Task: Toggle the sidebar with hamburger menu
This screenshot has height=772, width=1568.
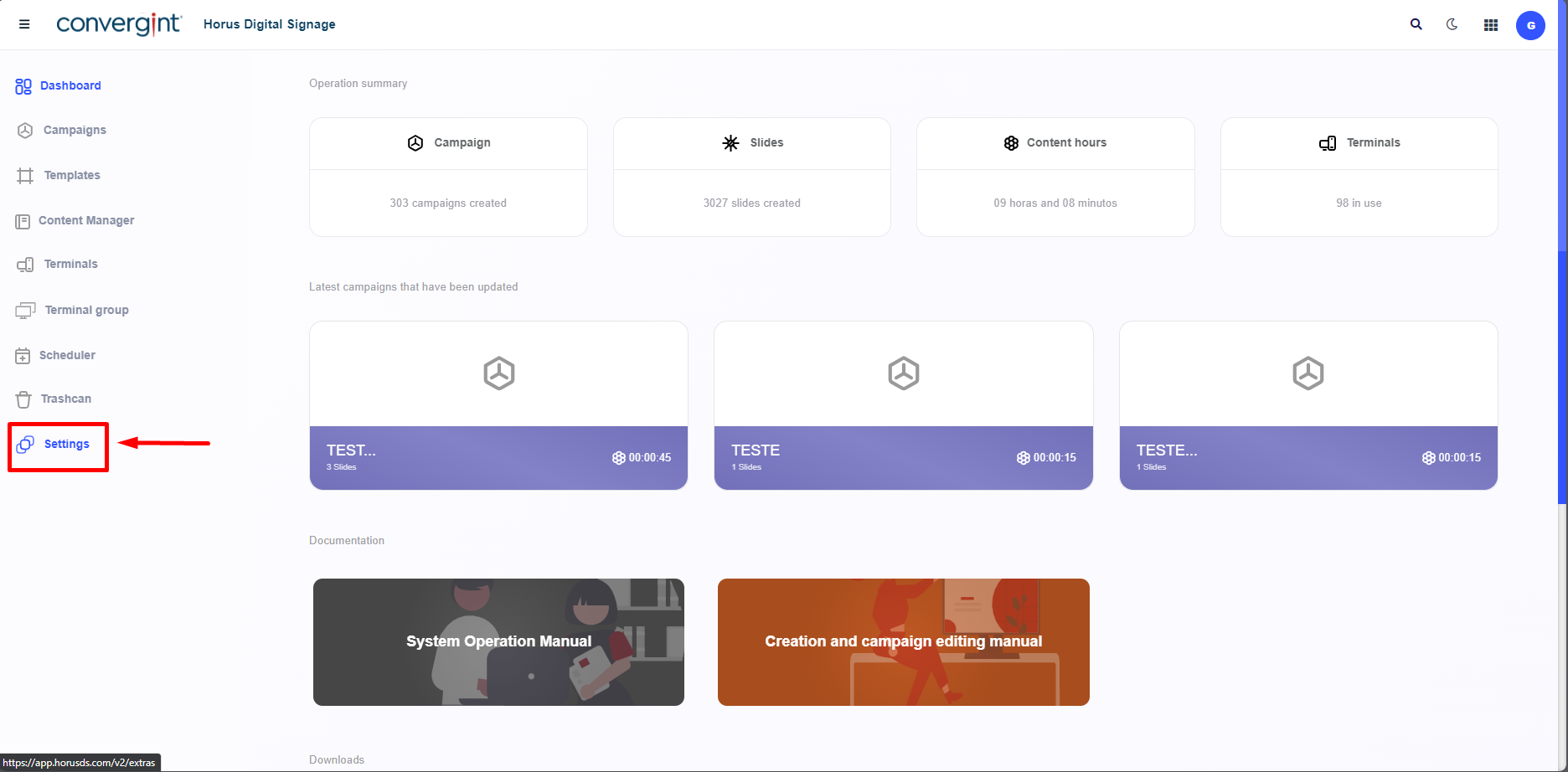Action: tap(24, 24)
